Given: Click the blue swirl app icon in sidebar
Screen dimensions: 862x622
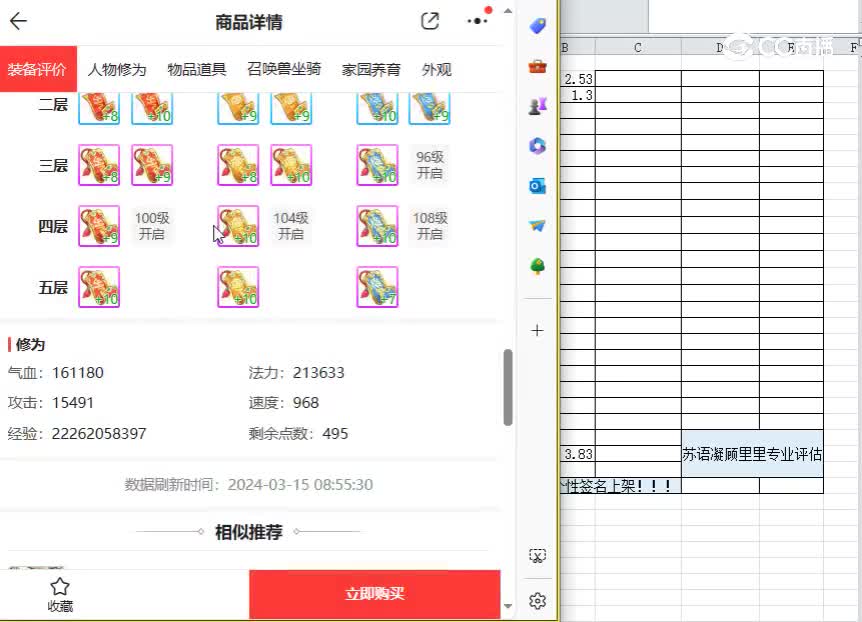Looking at the screenshot, I should tap(537, 146).
